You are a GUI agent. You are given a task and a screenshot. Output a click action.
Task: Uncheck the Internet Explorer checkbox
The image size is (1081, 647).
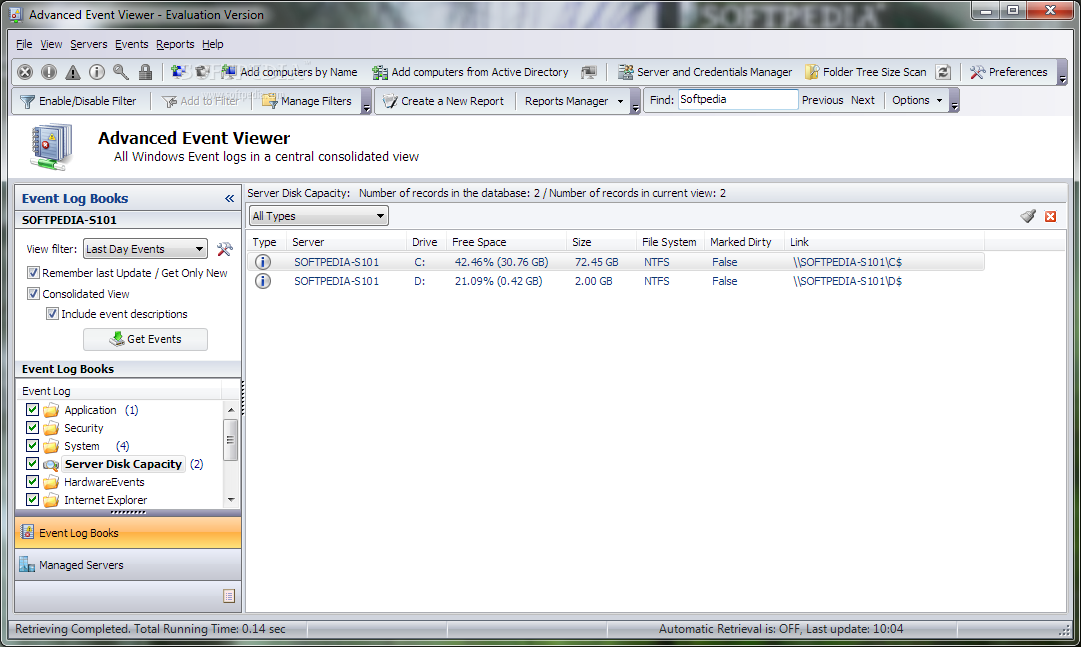[x=32, y=499]
